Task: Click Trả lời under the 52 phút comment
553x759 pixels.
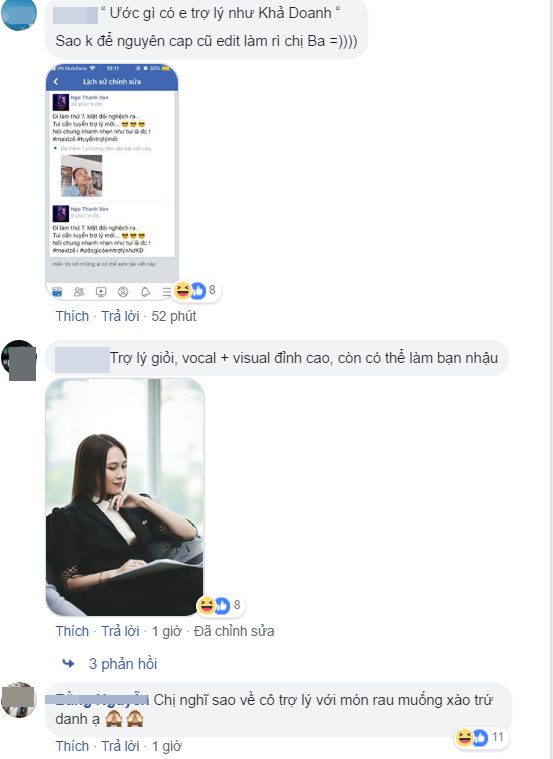Action: pyautogui.click(x=120, y=316)
